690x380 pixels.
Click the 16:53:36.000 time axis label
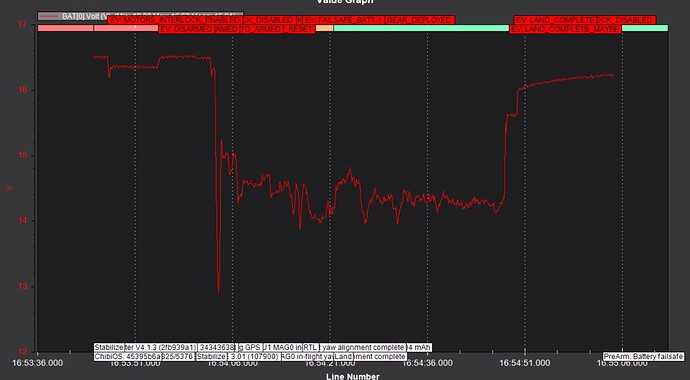[37, 363]
